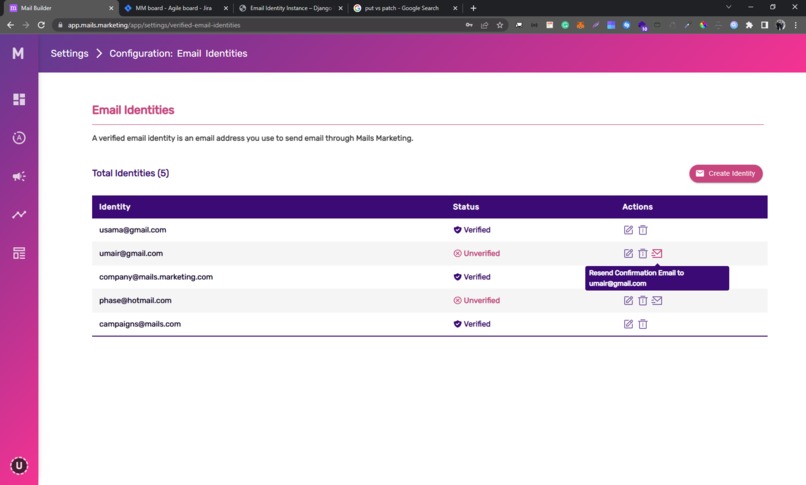806x485 pixels.
Task: Open the user avatar U at sidebar bottom
Action: click(x=19, y=465)
